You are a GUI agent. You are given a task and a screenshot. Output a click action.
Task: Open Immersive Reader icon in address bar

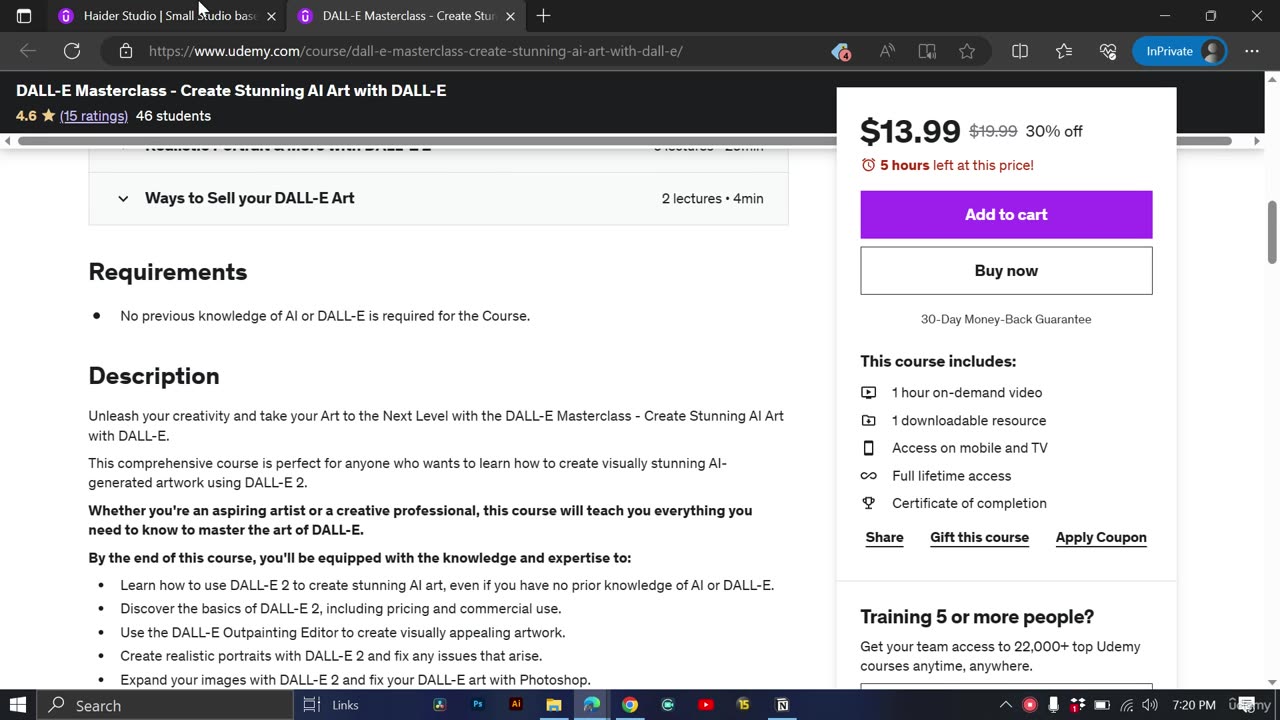(x=927, y=51)
